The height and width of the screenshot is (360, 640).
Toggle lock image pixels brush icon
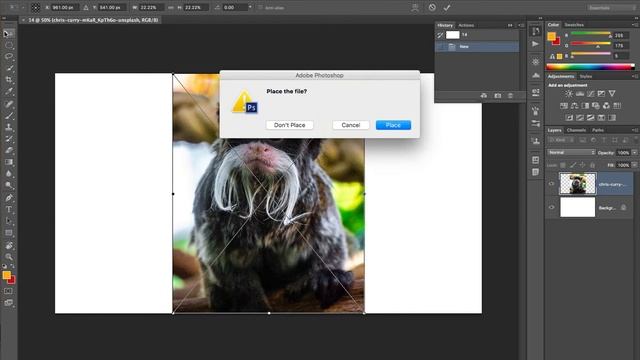[x=573, y=165]
